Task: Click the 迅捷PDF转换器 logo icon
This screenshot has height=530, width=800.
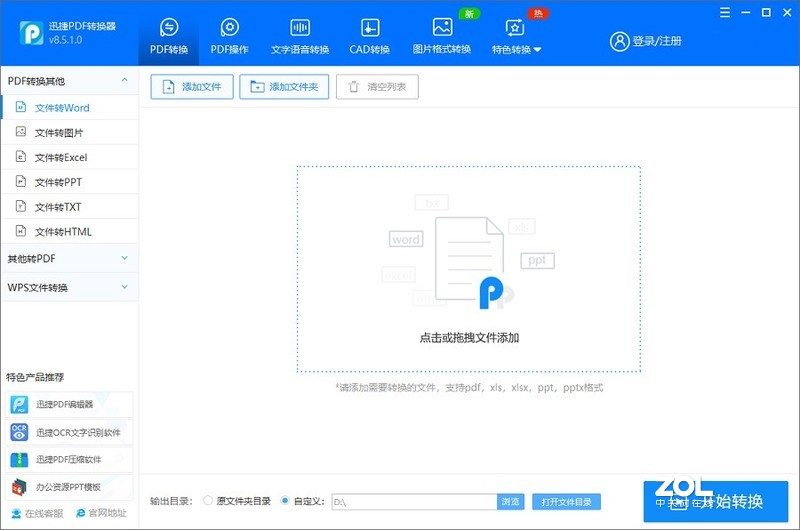Action: (31, 33)
